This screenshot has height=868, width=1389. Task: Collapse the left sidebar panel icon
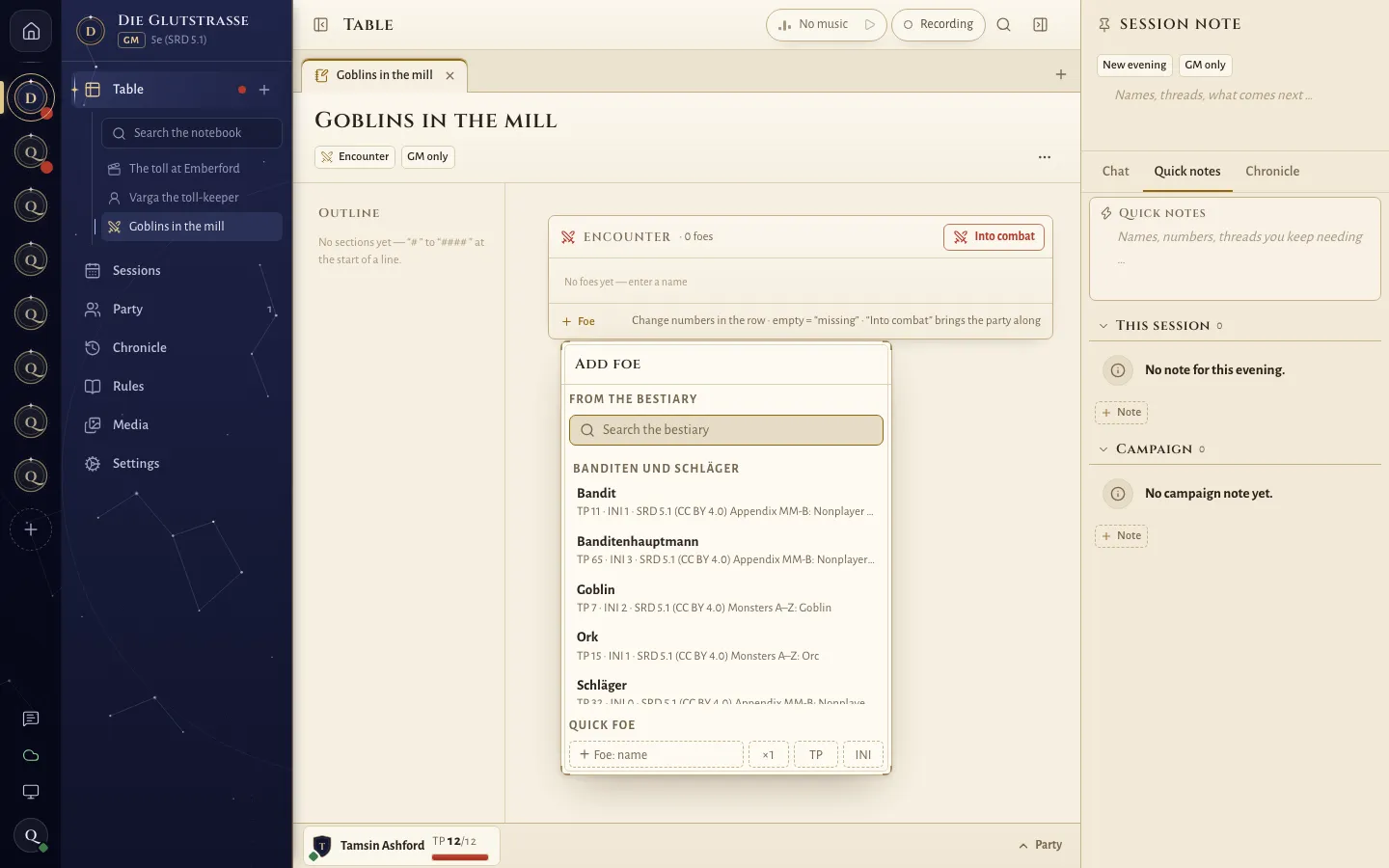(x=321, y=25)
